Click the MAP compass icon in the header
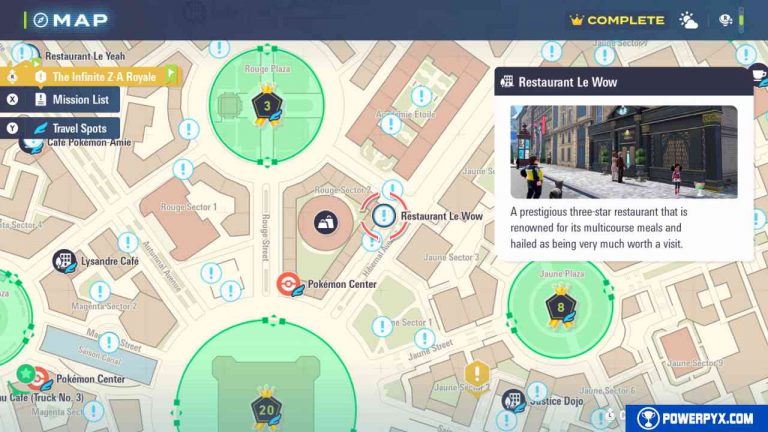This screenshot has height=432, width=768. tap(41, 20)
